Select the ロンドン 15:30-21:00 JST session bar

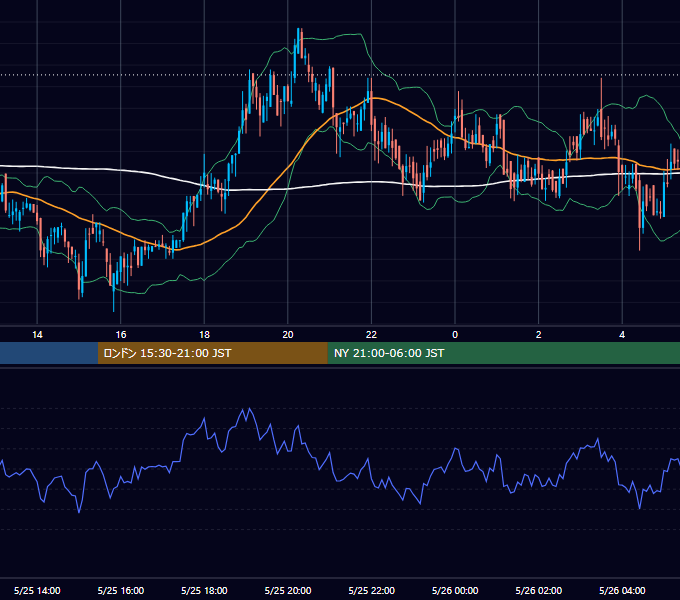click(x=212, y=353)
